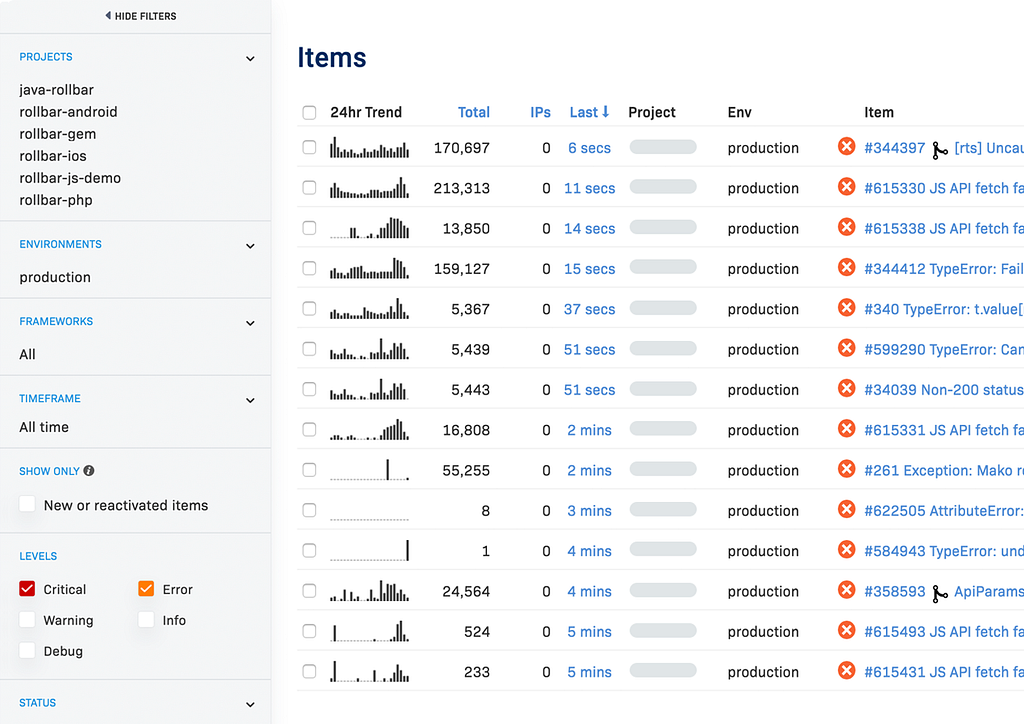This screenshot has height=724, width=1024.
Task: Click the sort arrow on the Last column
Action: 605,112
